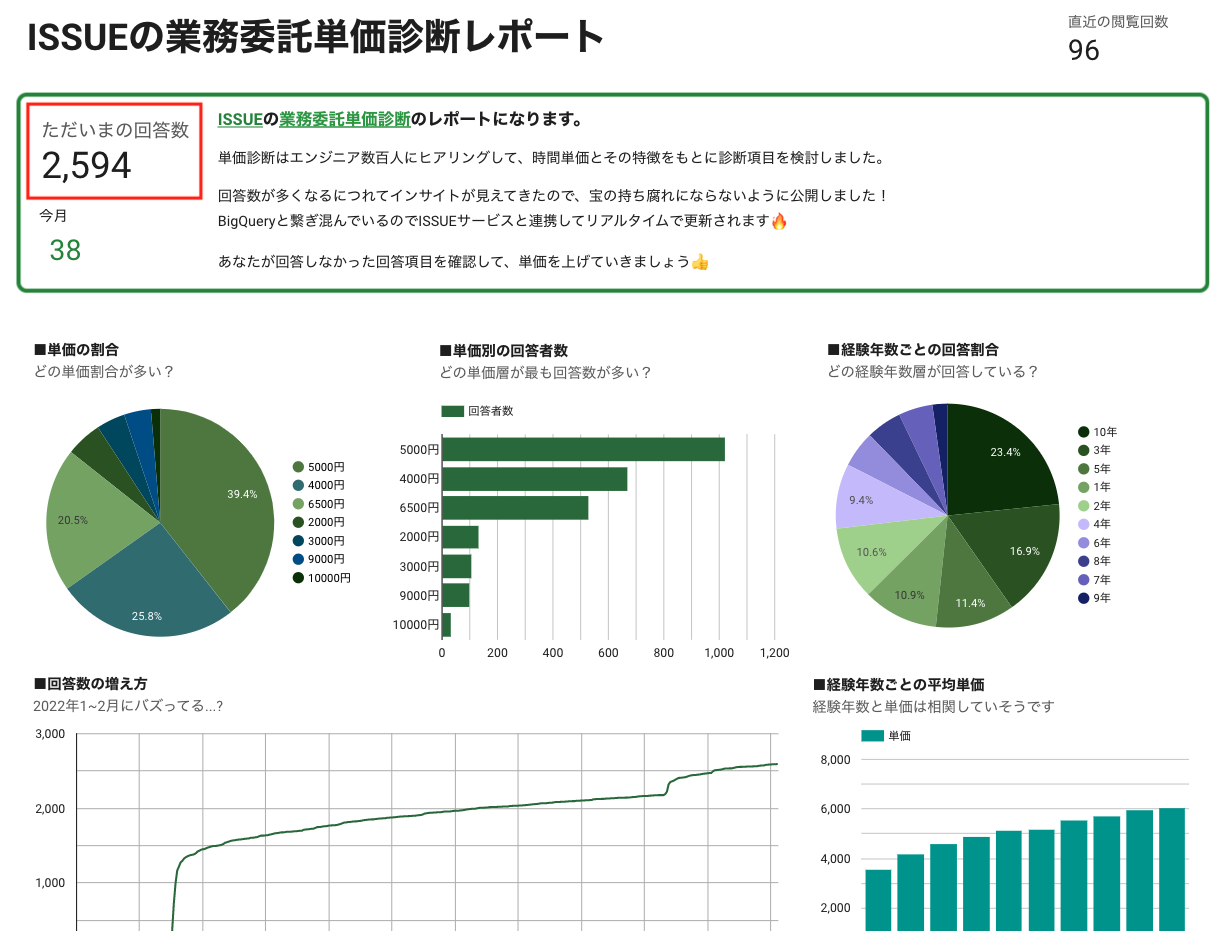
Task: Click the 9年 legend entry in experience pie
Action: pyautogui.click(x=1094, y=598)
